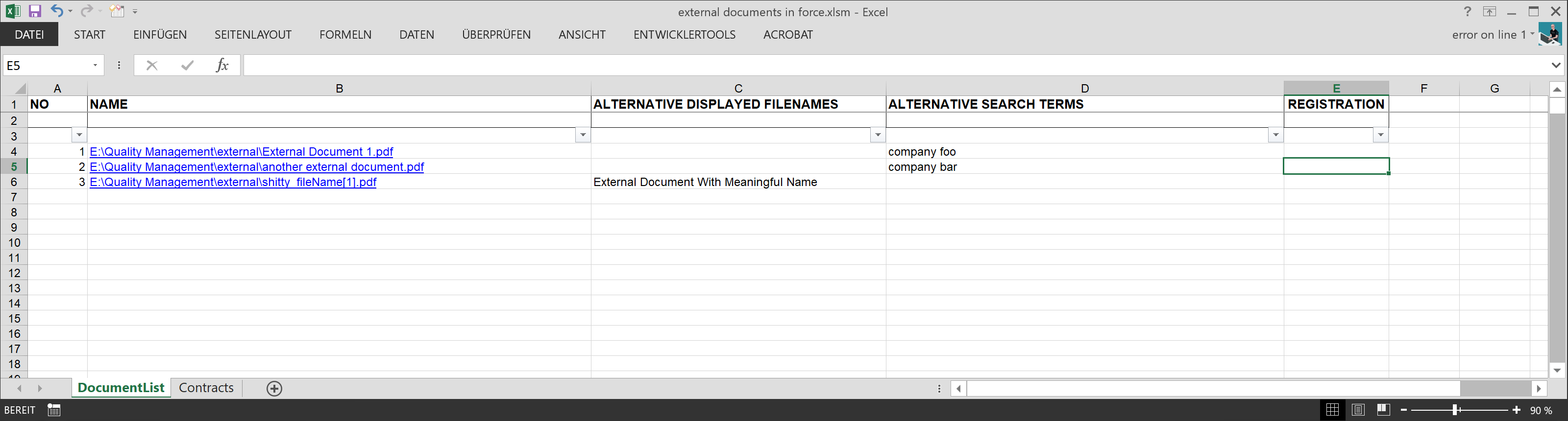Image resolution: width=1568 pixels, height=421 pixels.
Task: Click the previous sheet navigation arrow
Action: [x=20, y=388]
